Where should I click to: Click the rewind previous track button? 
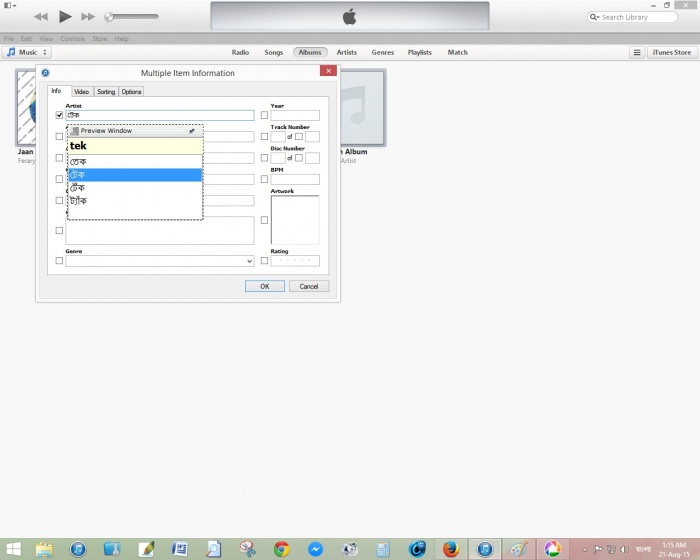41,17
